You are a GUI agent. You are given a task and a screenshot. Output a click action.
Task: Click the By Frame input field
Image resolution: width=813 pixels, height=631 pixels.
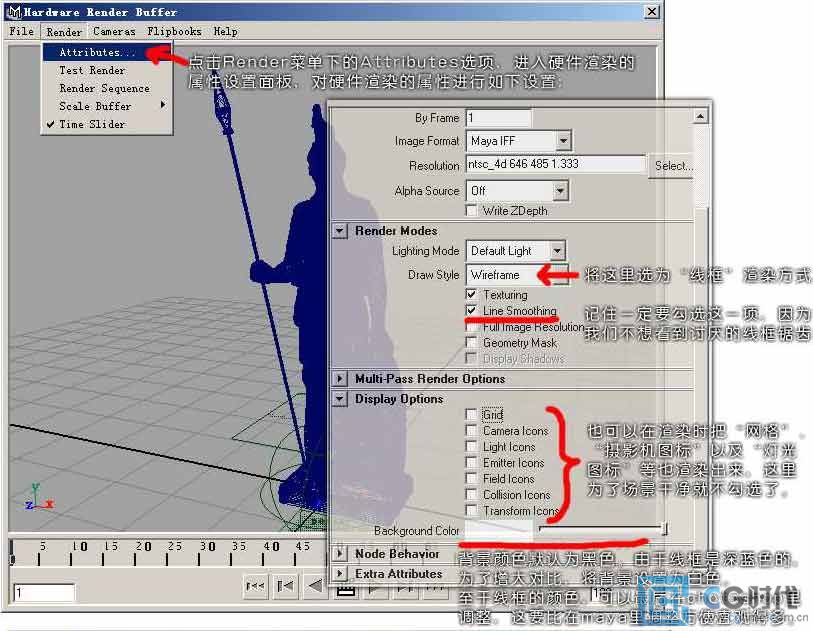point(498,118)
